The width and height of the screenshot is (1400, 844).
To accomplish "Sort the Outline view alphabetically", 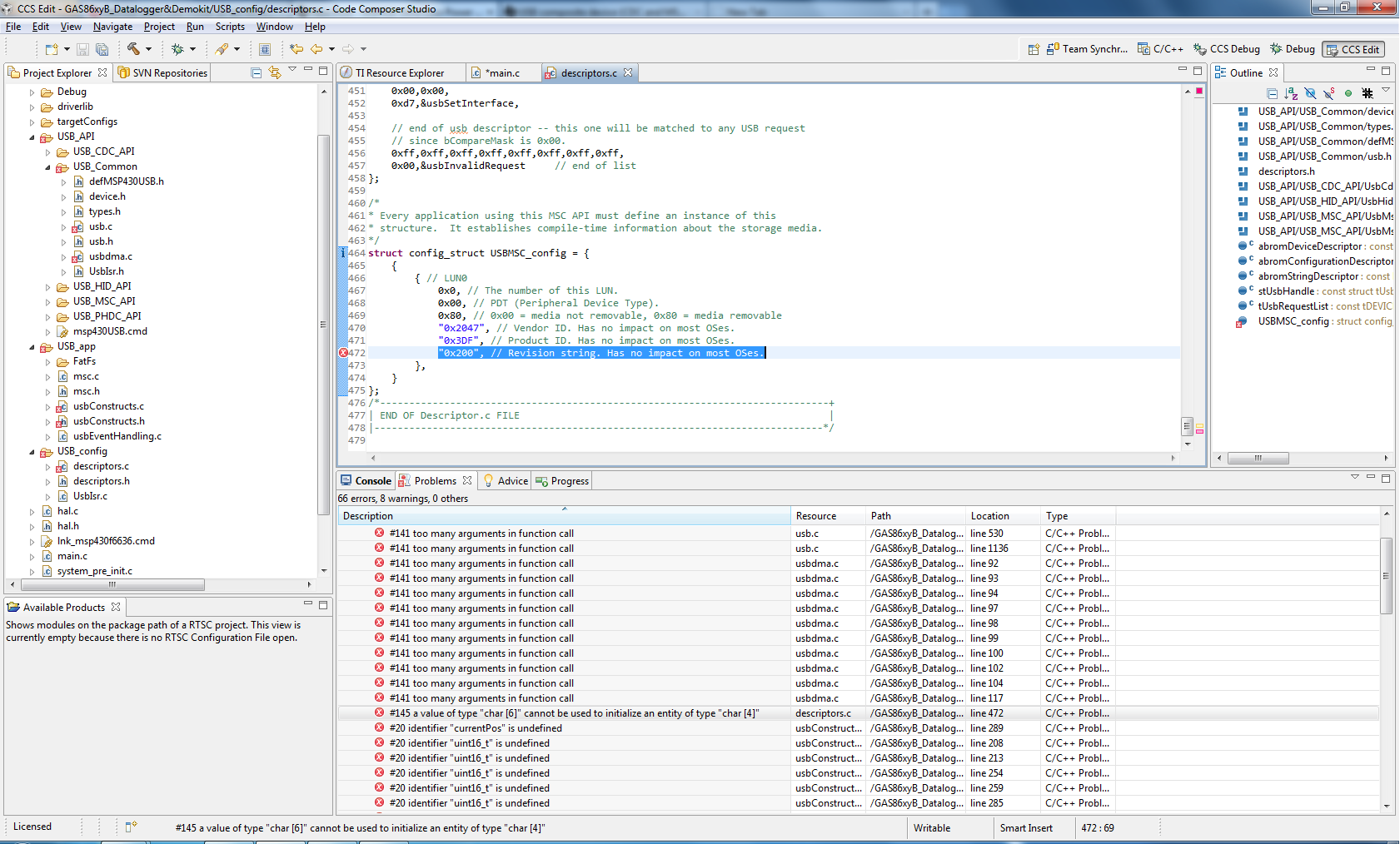I will [x=1292, y=93].
